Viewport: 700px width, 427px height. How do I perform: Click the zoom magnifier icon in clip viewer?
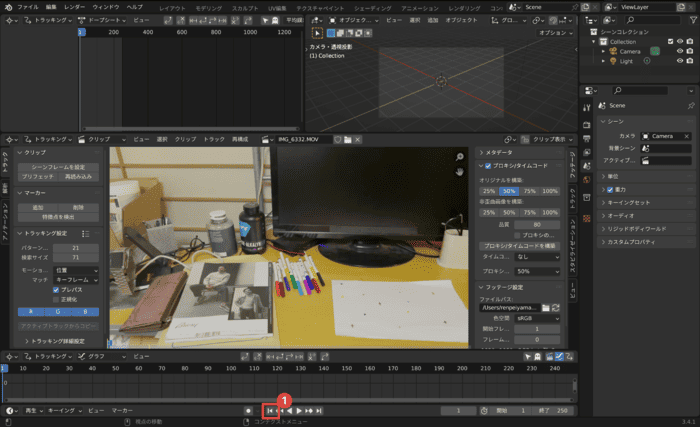[460, 157]
